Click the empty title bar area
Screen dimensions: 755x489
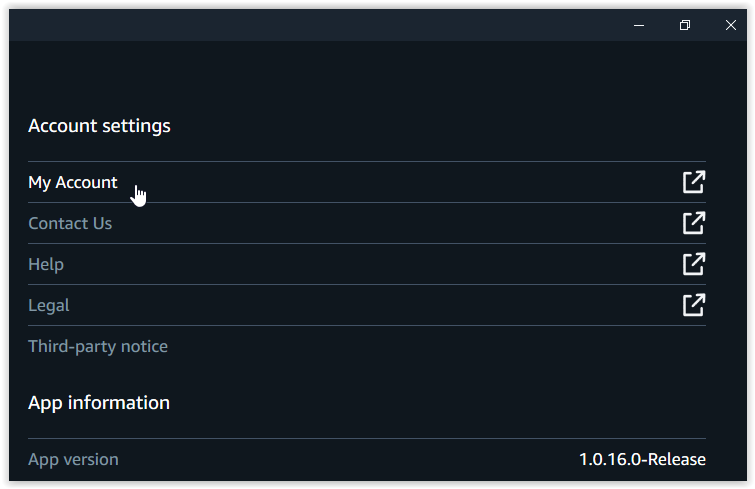pos(300,25)
